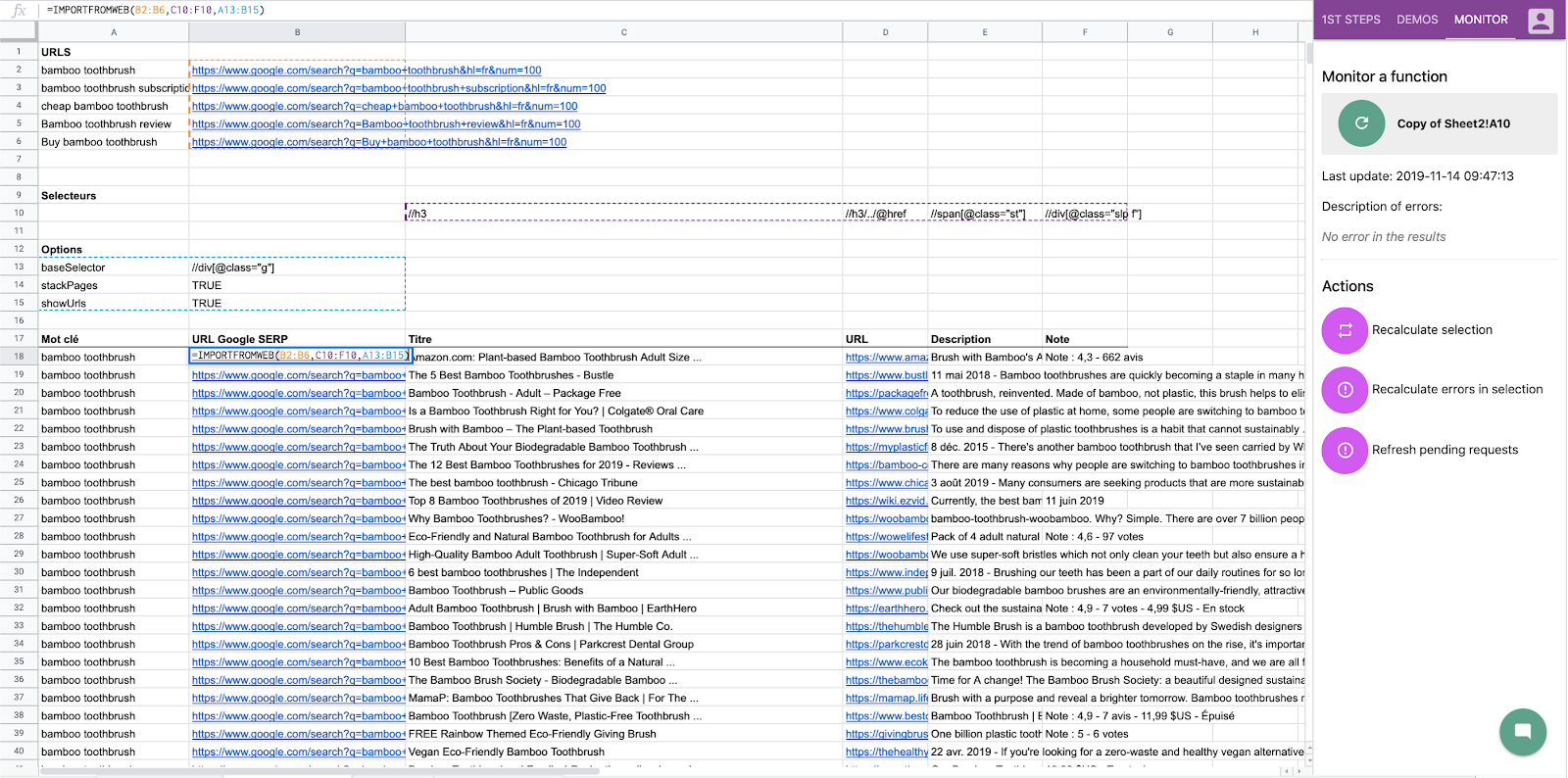Select column C header

click(624, 32)
